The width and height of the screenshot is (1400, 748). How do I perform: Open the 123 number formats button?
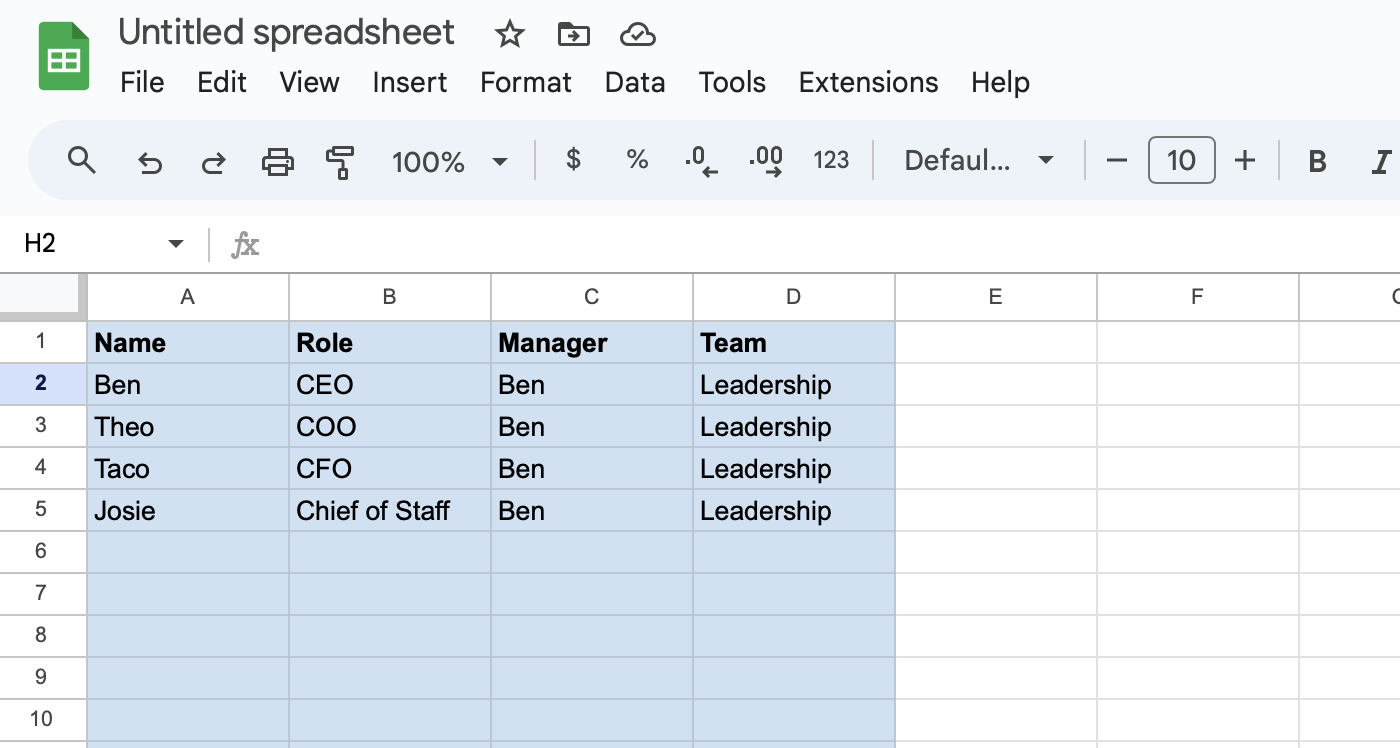(831, 160)
